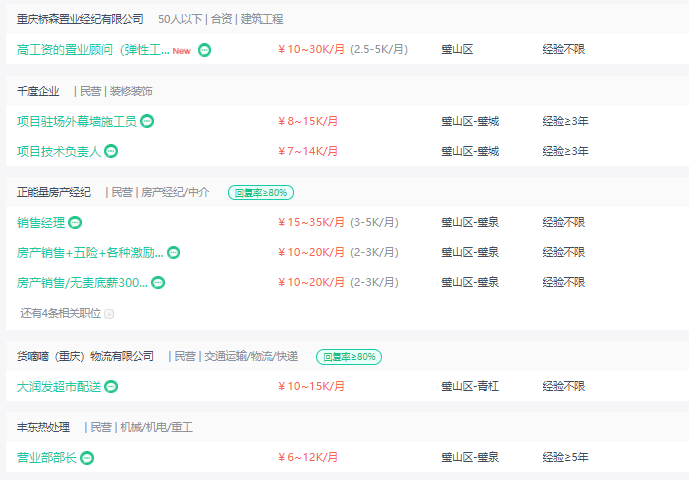The height and width of the screenshot is (480, 689).
Task: Open the 大润发超市配送 job listing
Action: pyautogui.click(x=59, y=387)
